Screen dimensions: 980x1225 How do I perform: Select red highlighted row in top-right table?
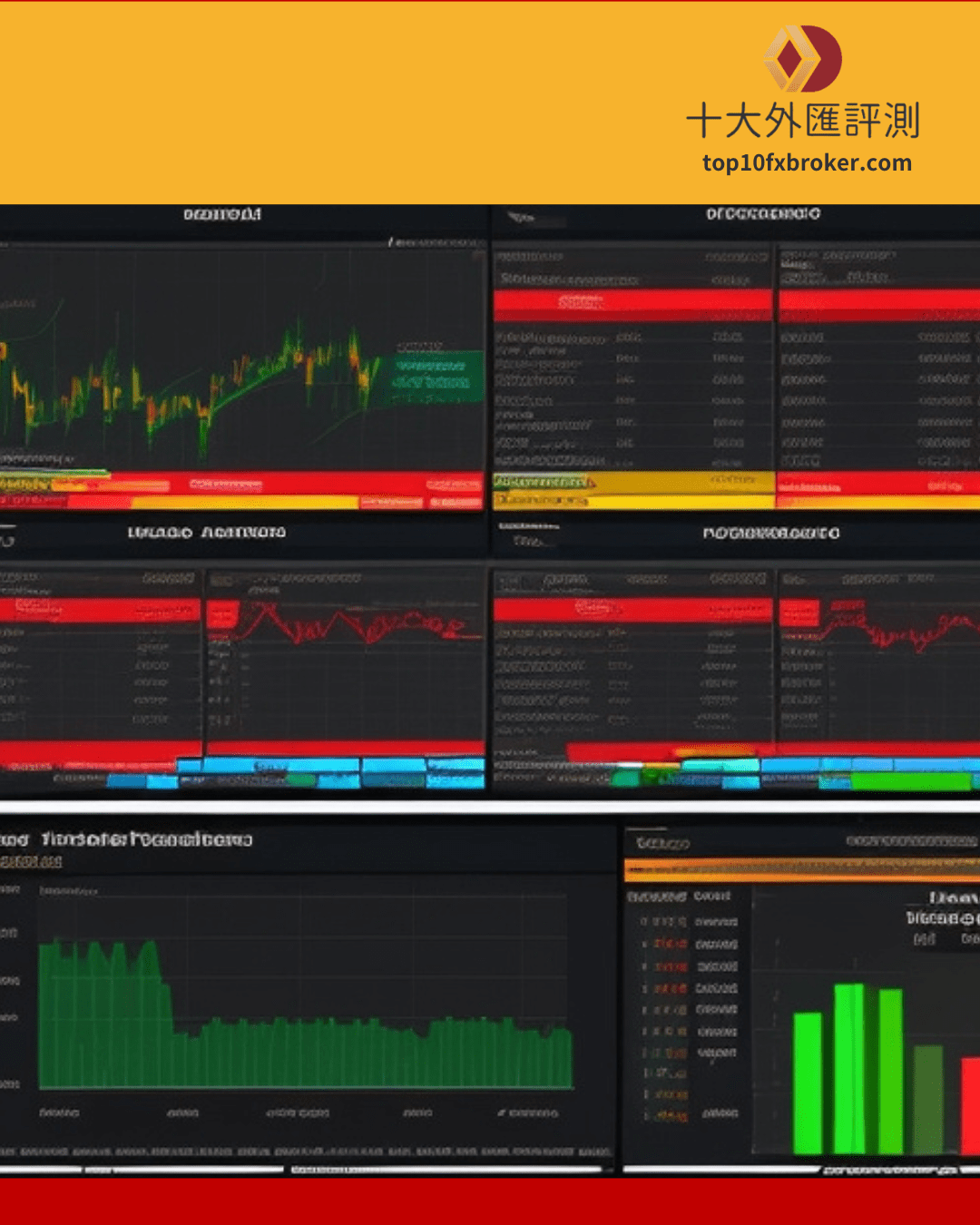(878, 303)
